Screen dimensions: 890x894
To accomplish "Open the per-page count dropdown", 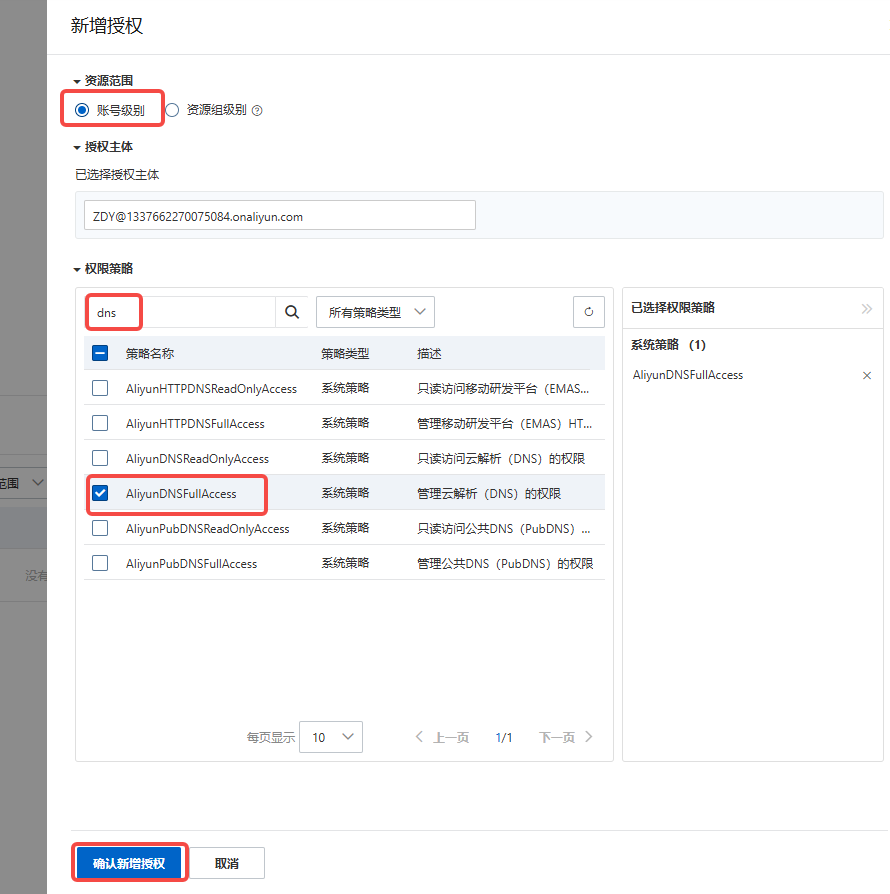I will click(331, 737).
